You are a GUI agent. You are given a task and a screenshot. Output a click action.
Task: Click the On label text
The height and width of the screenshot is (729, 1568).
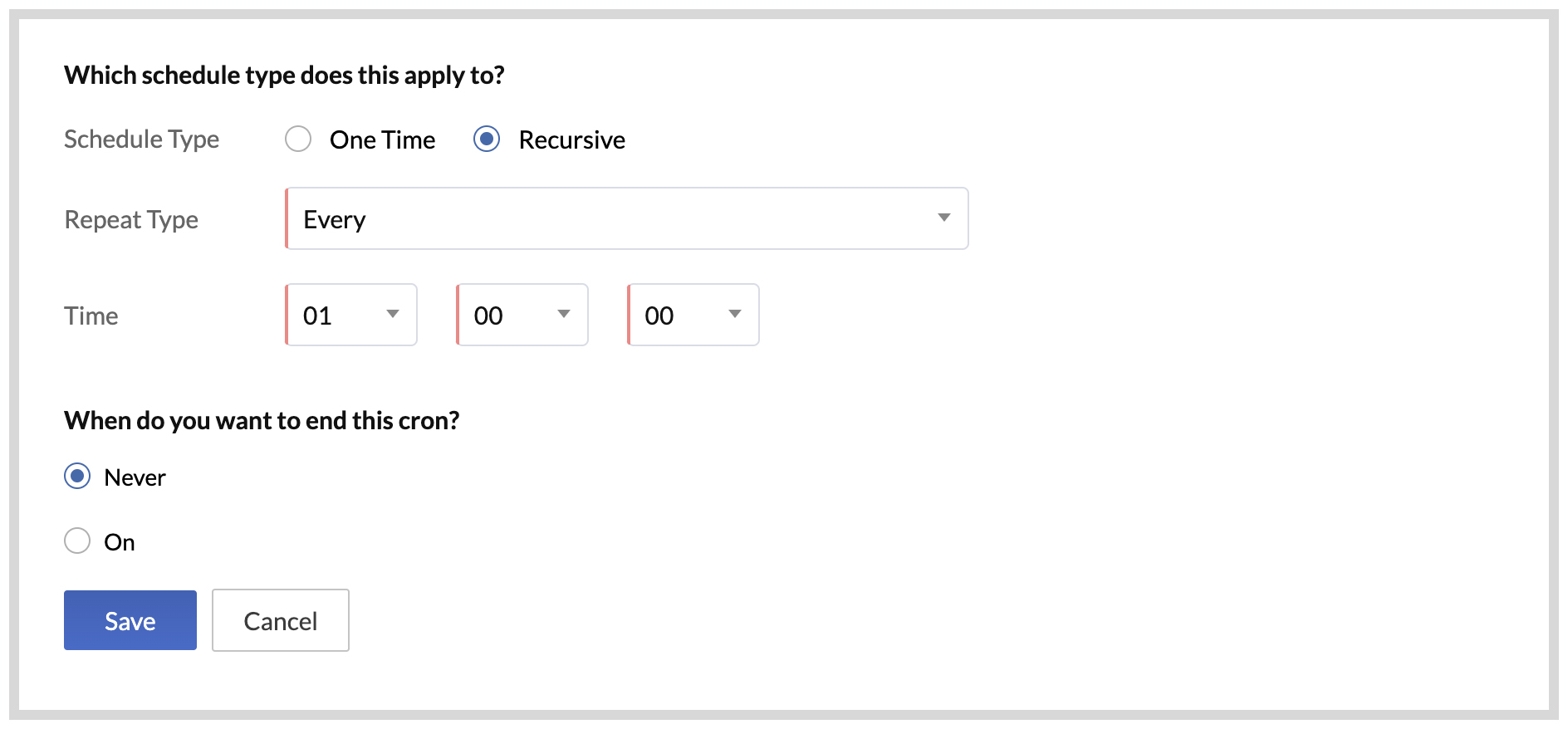120,542
